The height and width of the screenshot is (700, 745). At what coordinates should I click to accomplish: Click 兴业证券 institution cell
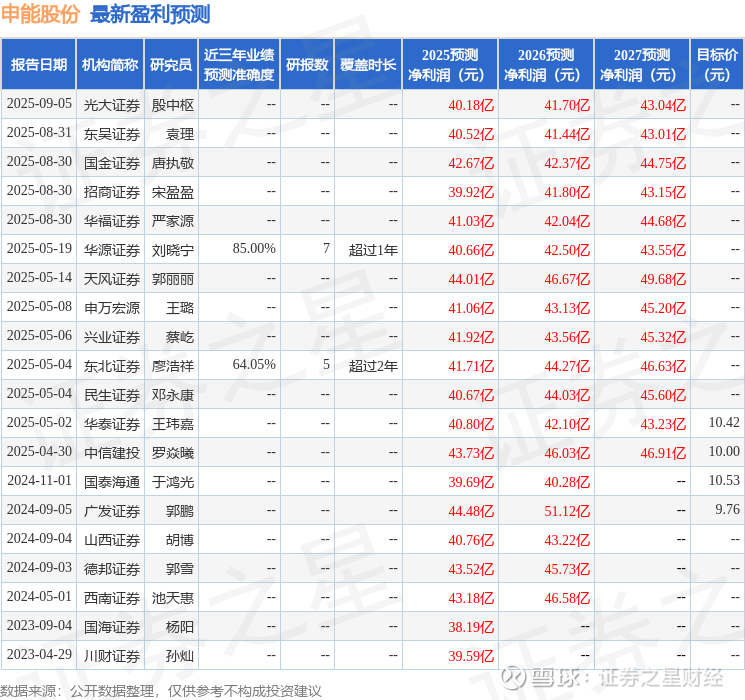pos(112,337)
